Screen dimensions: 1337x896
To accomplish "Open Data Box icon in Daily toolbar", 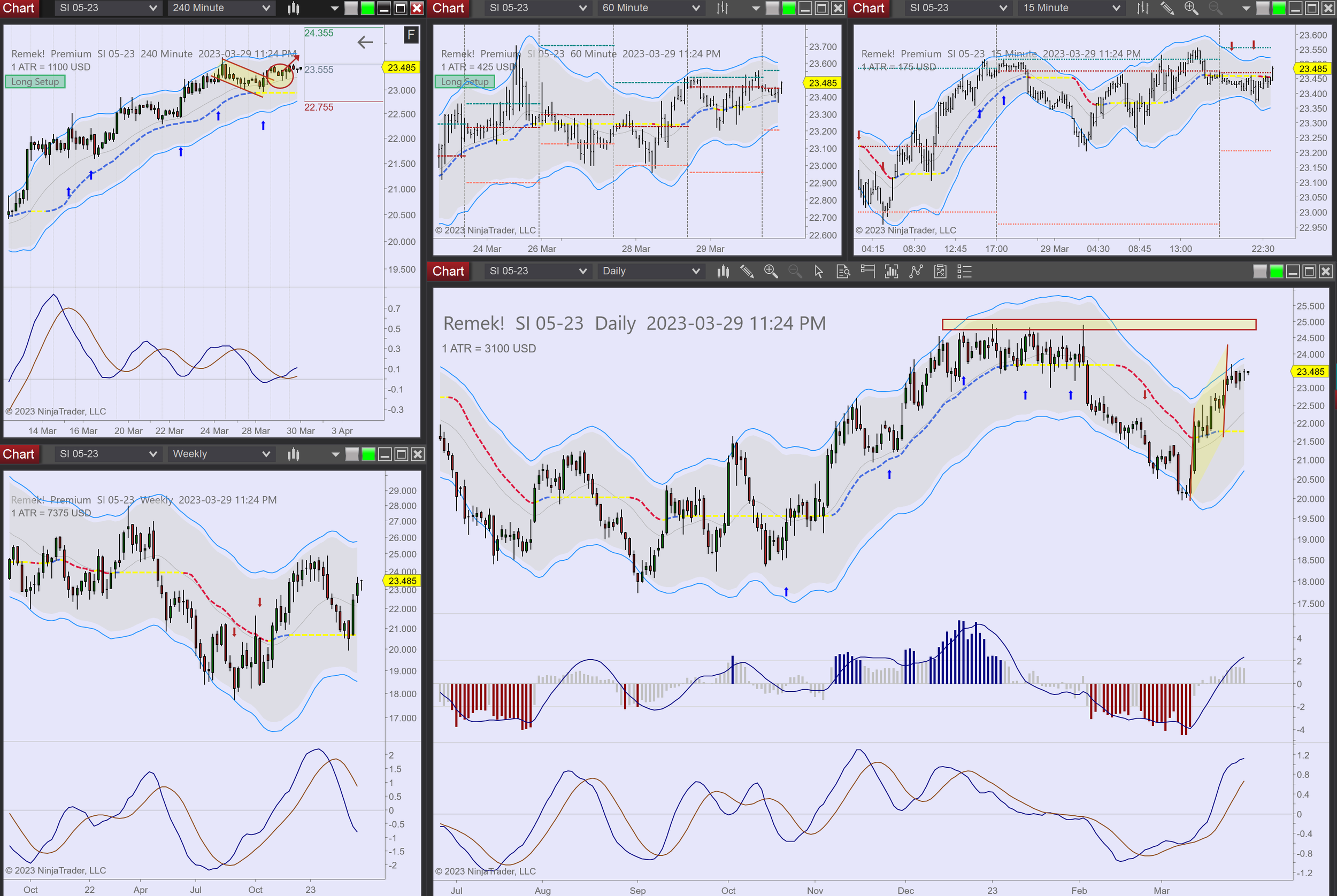I will pos(843,272).
